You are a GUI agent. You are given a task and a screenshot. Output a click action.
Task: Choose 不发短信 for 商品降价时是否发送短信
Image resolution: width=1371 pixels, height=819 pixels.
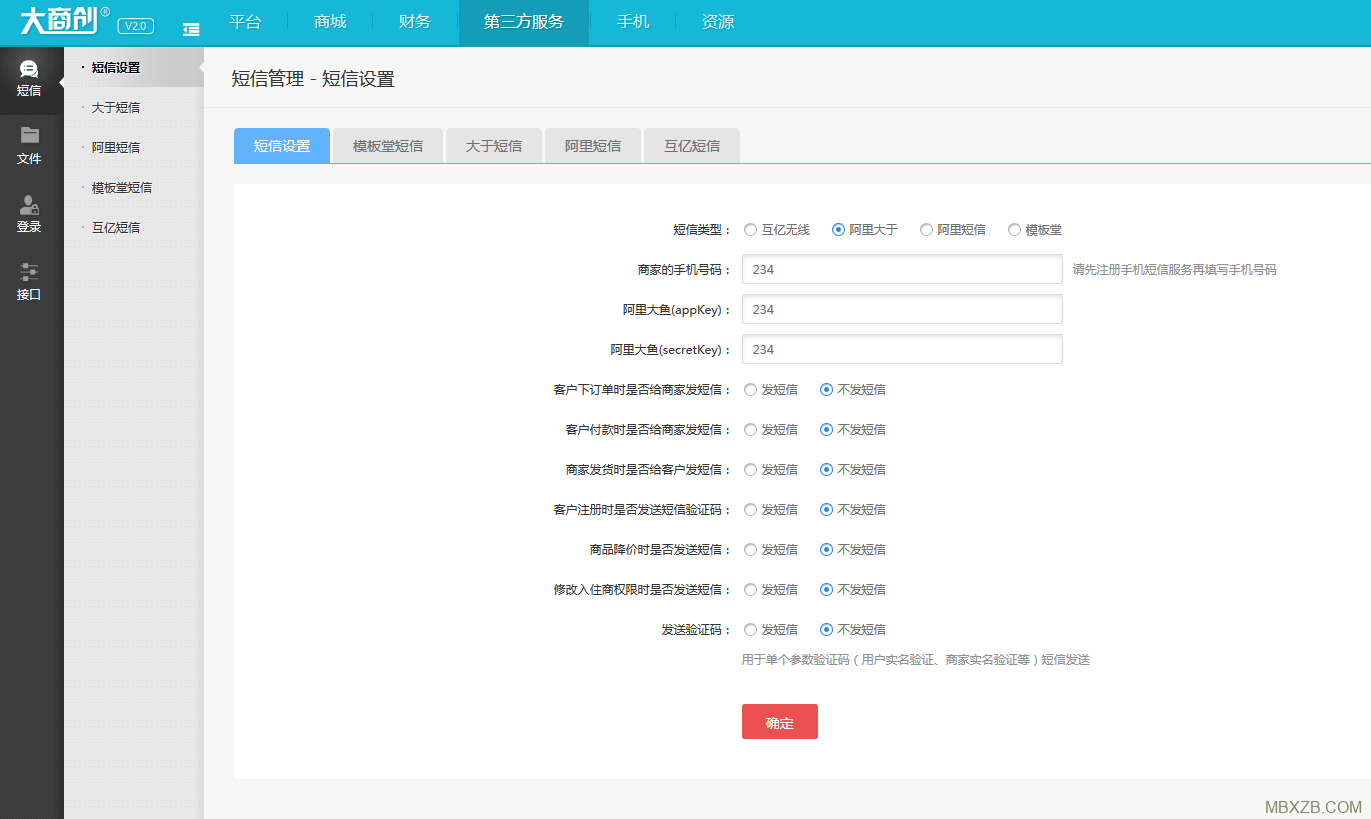[x=826, y=550]
